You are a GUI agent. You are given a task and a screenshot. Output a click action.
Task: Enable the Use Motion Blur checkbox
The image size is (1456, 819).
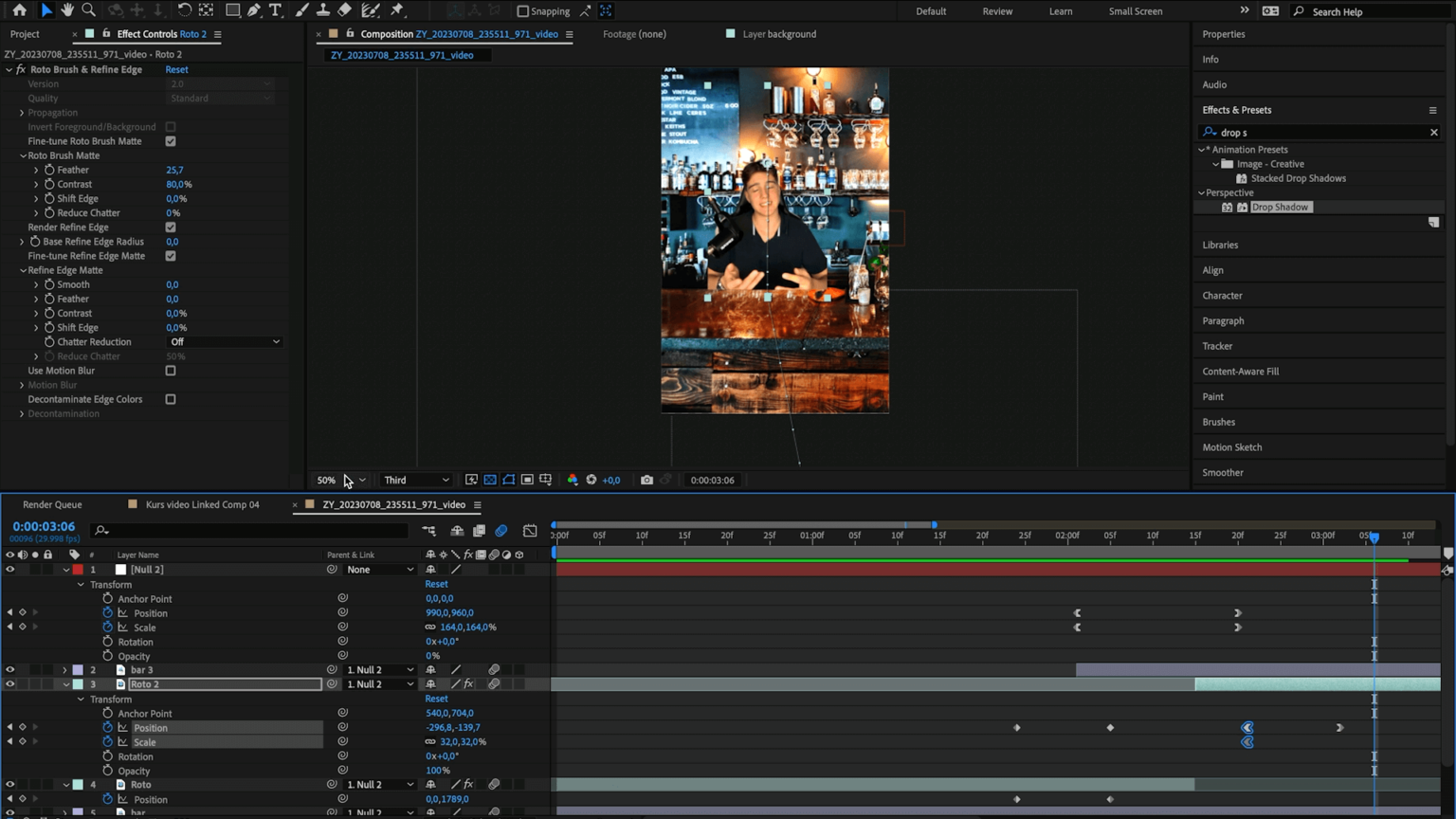click(171, 371)
